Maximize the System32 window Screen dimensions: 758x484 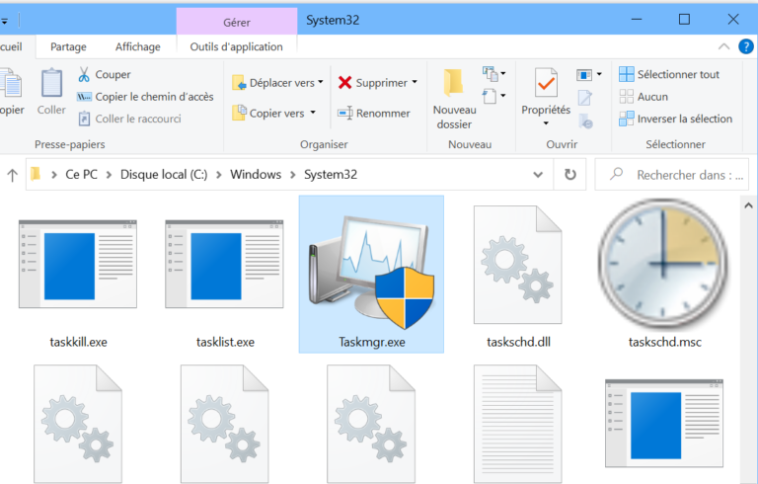click(x=684, y=19)
